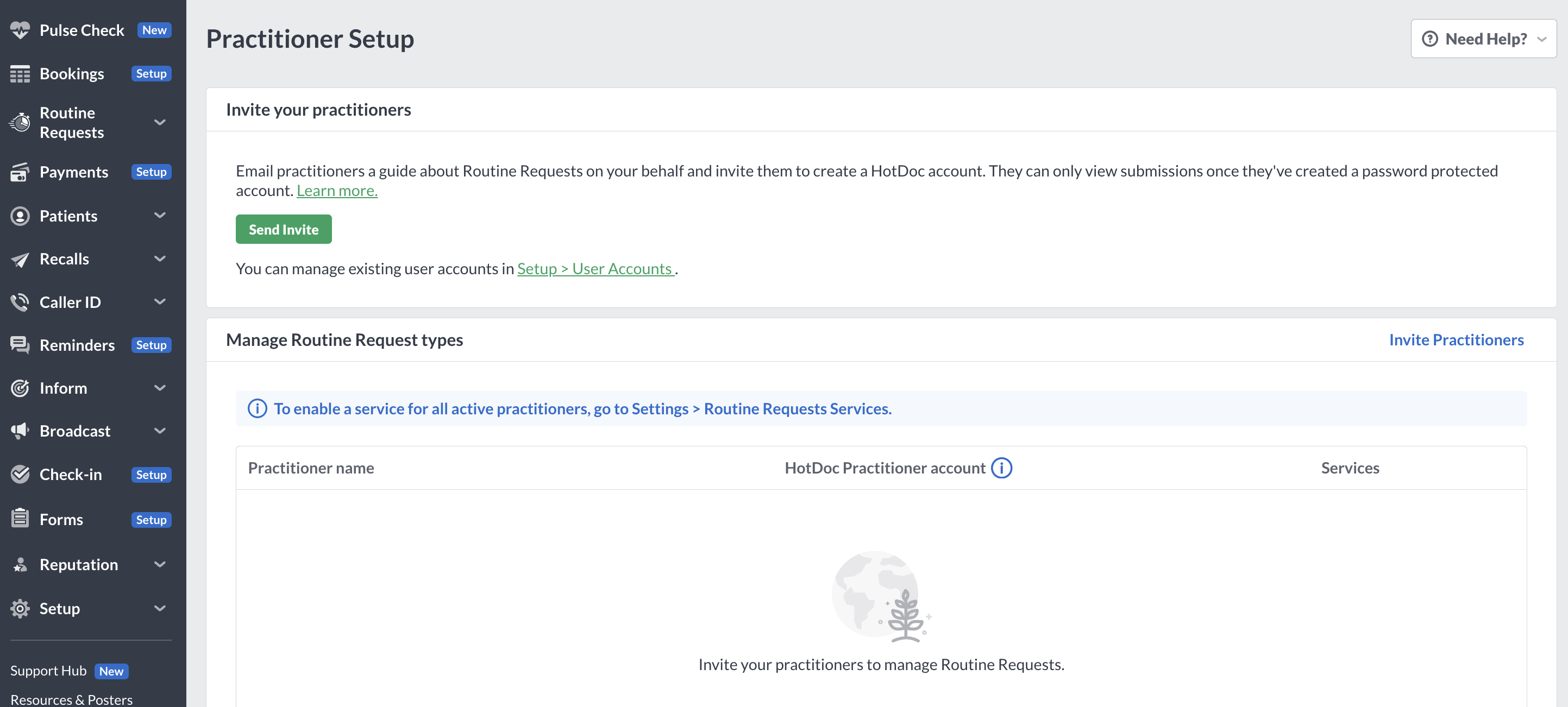
Task: Click the Recalls paper plane icon
Action: coord(20,259)
